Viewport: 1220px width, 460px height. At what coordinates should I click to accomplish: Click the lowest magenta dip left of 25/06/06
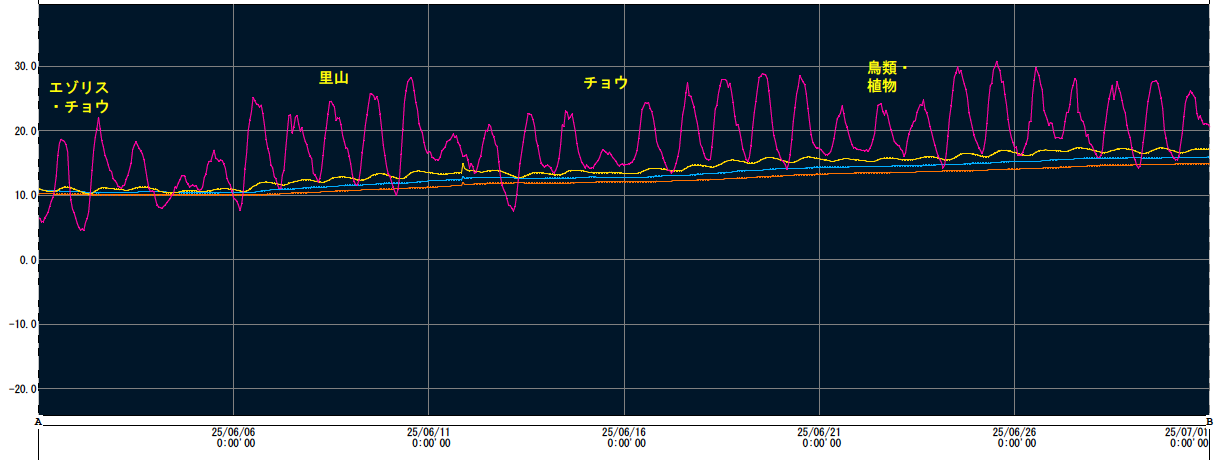coord(83,231)
